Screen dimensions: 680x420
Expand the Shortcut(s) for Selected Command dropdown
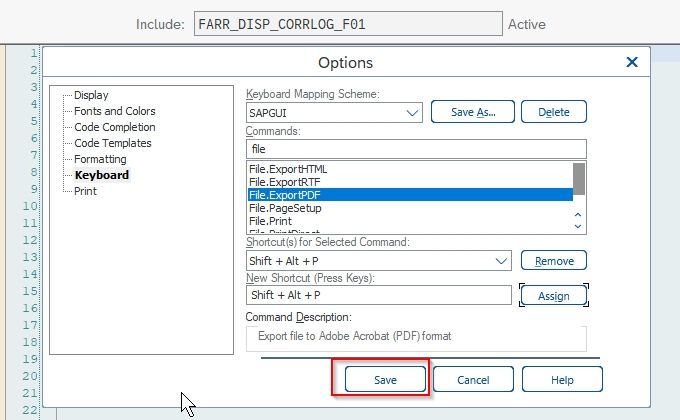[x=501, y=261]
